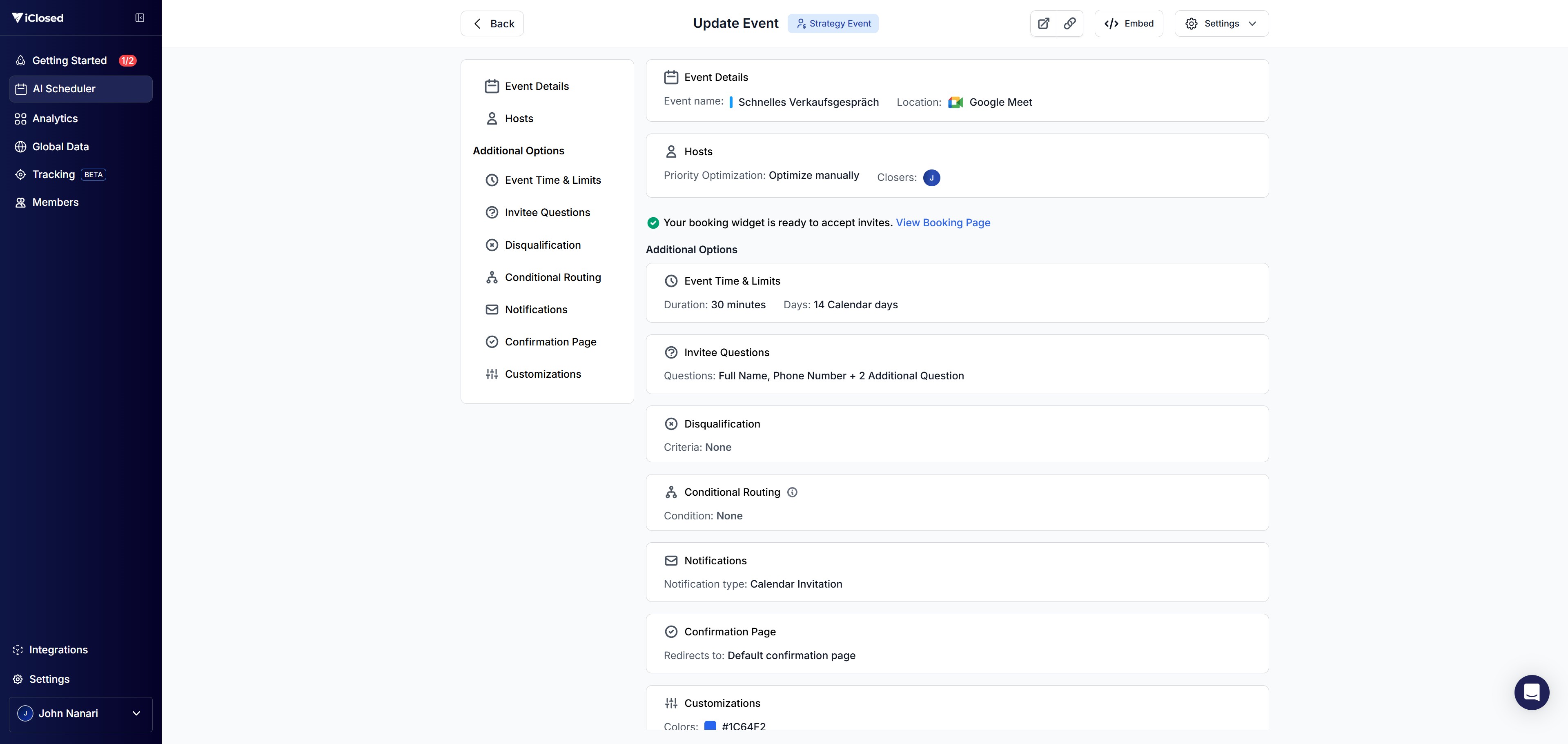Image resolution: width=1568 pixels, height=744 pixels.
Task: Open the Embed options
Action: [x=1129, y=23]
